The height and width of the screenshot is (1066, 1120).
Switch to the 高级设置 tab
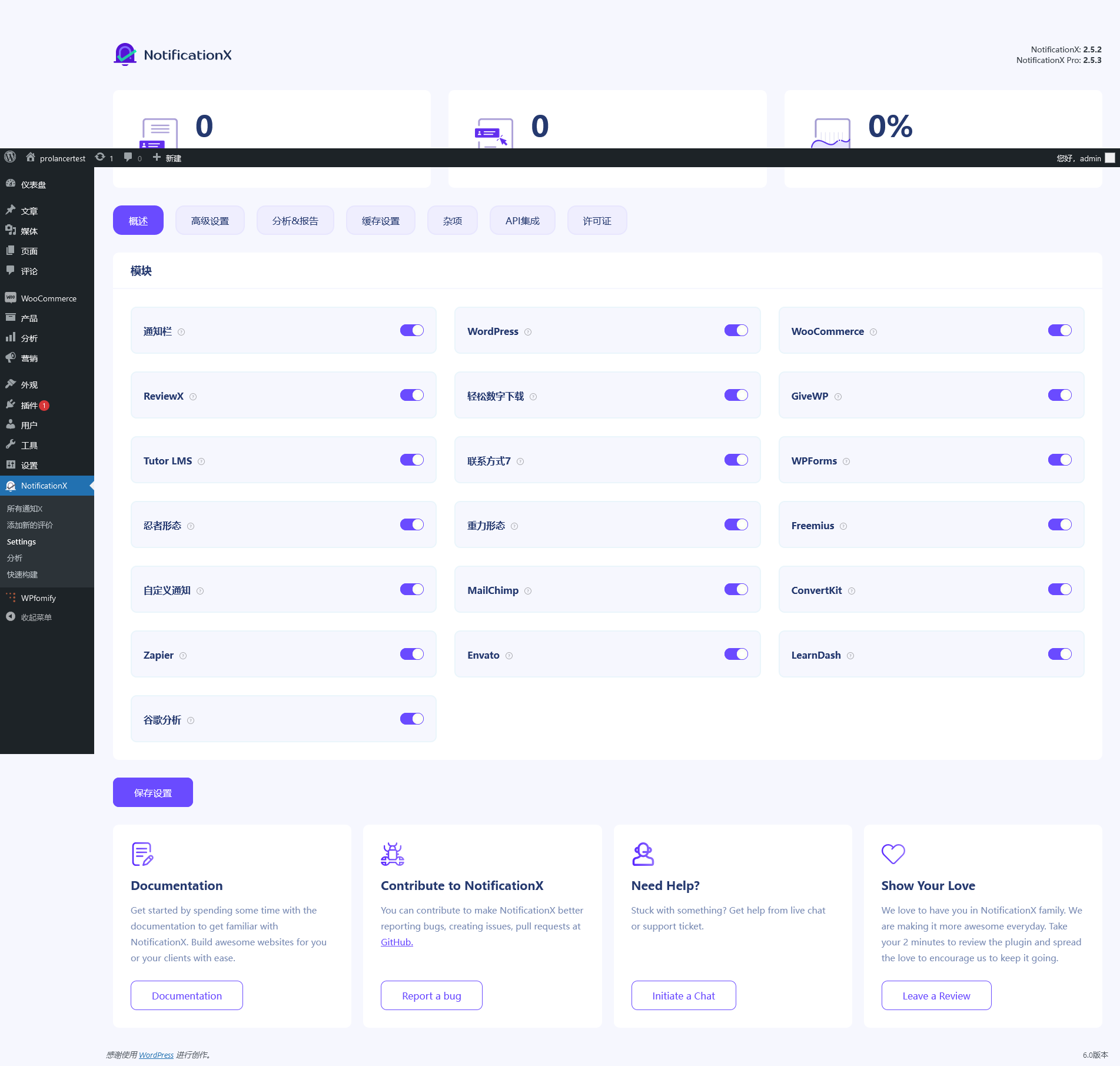click(x=210, y=221)
